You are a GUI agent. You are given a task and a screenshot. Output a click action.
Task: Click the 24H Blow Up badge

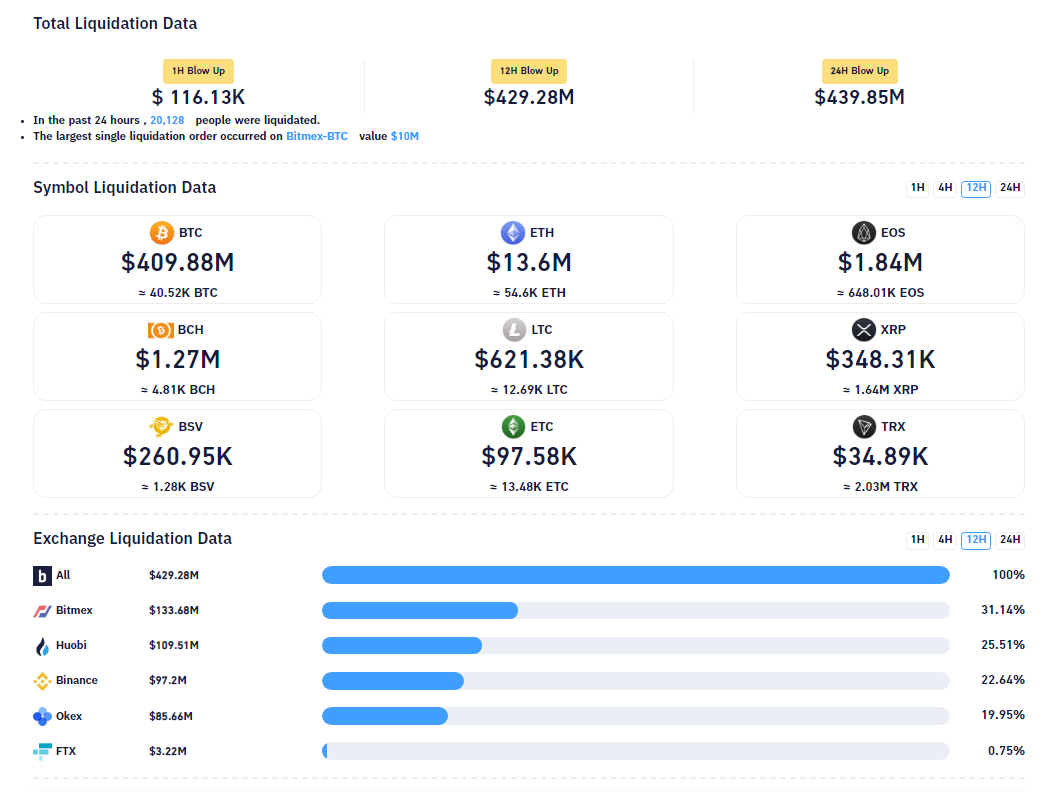point(859,71)
